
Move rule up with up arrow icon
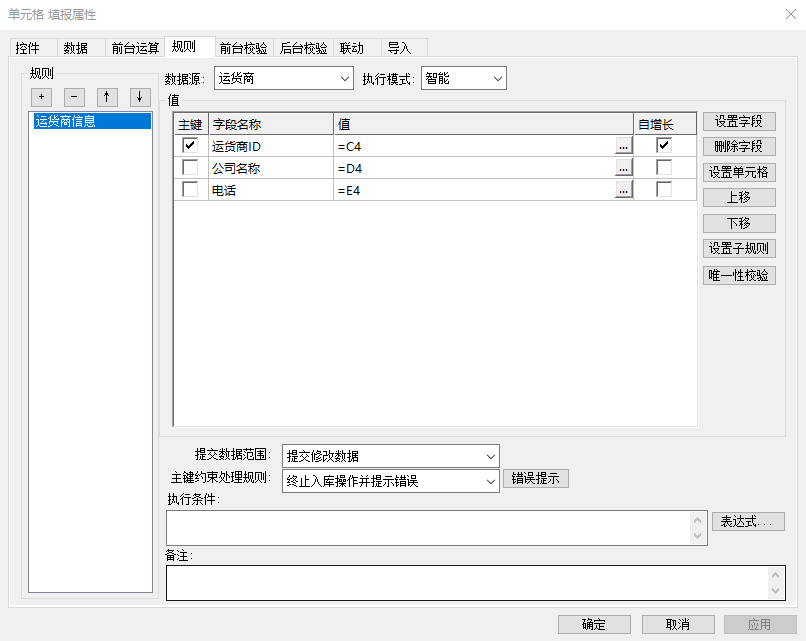coord(108,97)
